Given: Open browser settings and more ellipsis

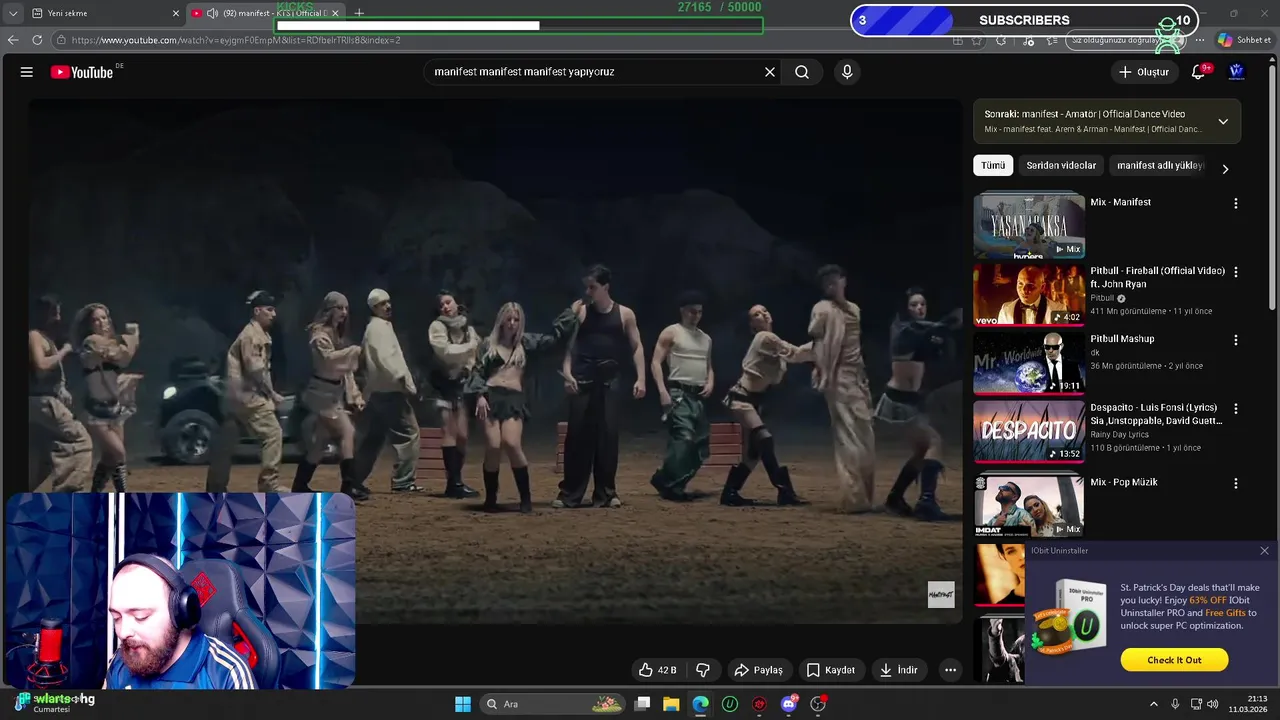Looking at the screenshot, I should point(1199,40).
